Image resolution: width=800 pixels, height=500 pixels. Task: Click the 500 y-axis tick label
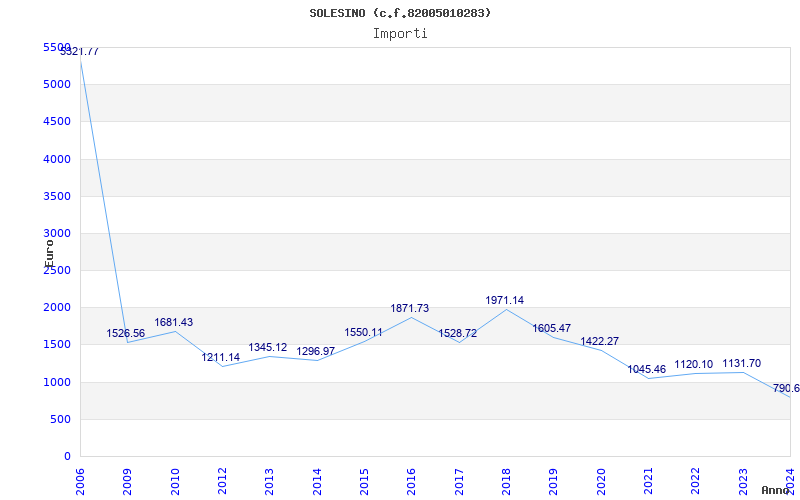pos(60,419)
